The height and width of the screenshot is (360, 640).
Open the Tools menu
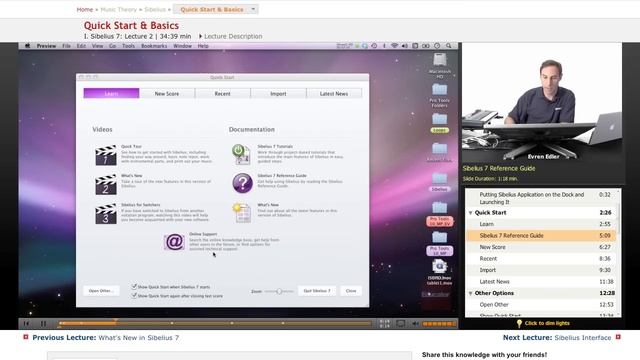[x=128, y=46]
